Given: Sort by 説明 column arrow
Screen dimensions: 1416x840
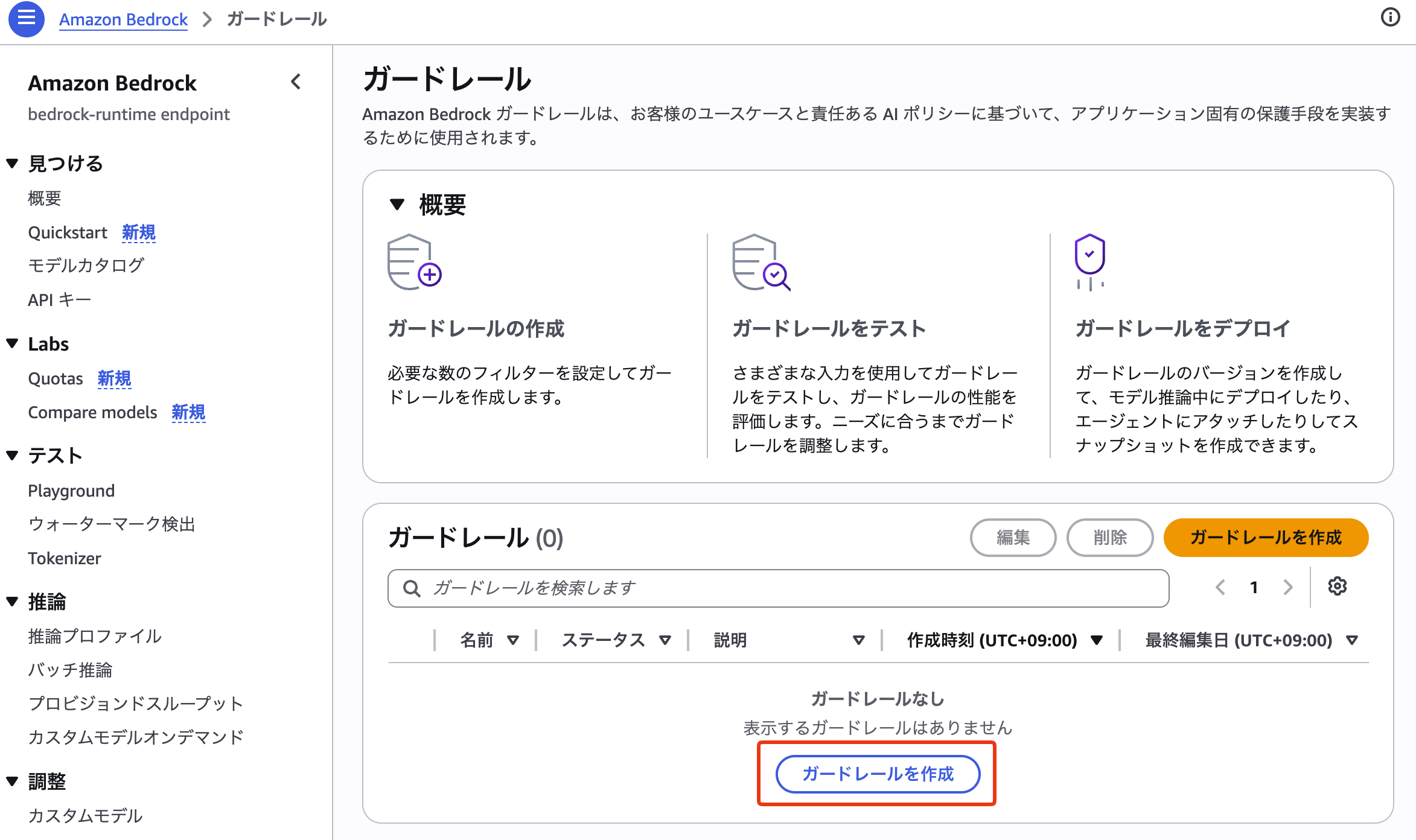Looking at the screenshot, I should tap(858, 640).
